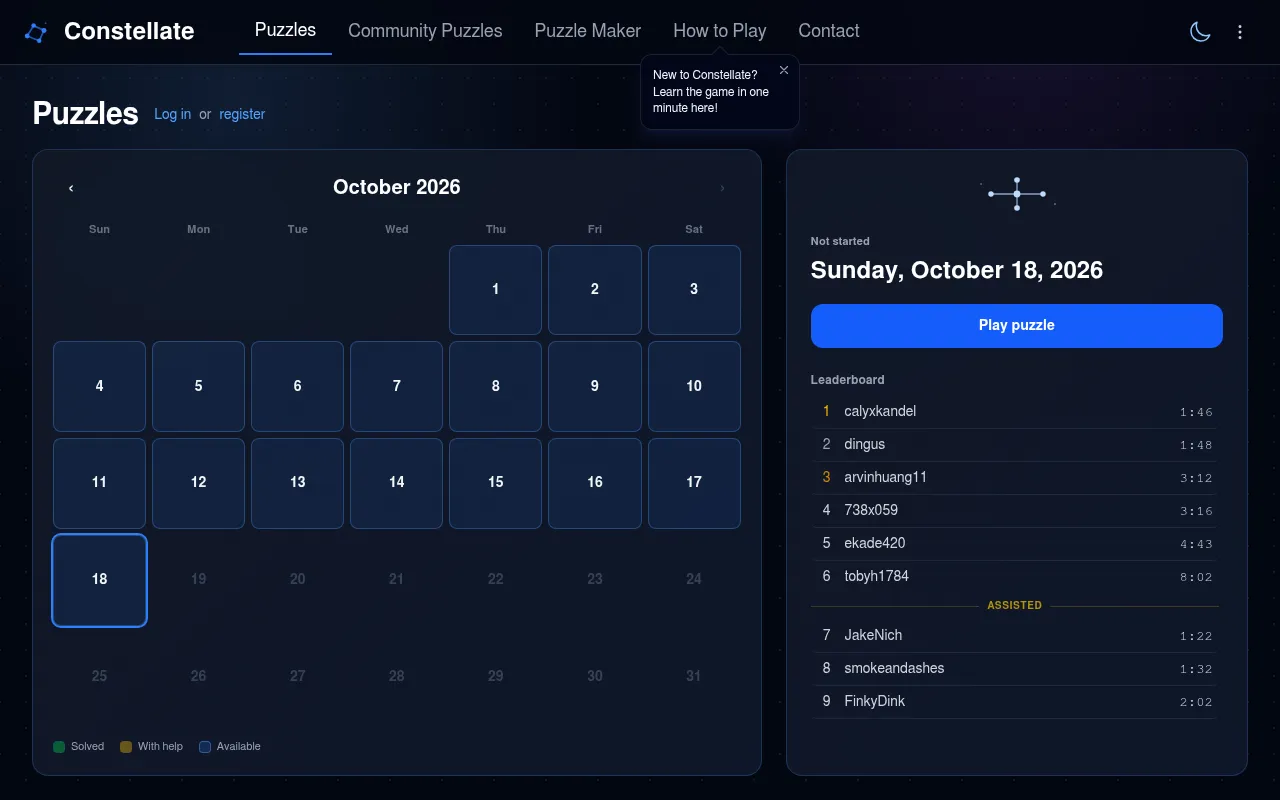Select October 3 puzzle
The height and width of the screenshot is (800, 1280).
pos(694,290)
